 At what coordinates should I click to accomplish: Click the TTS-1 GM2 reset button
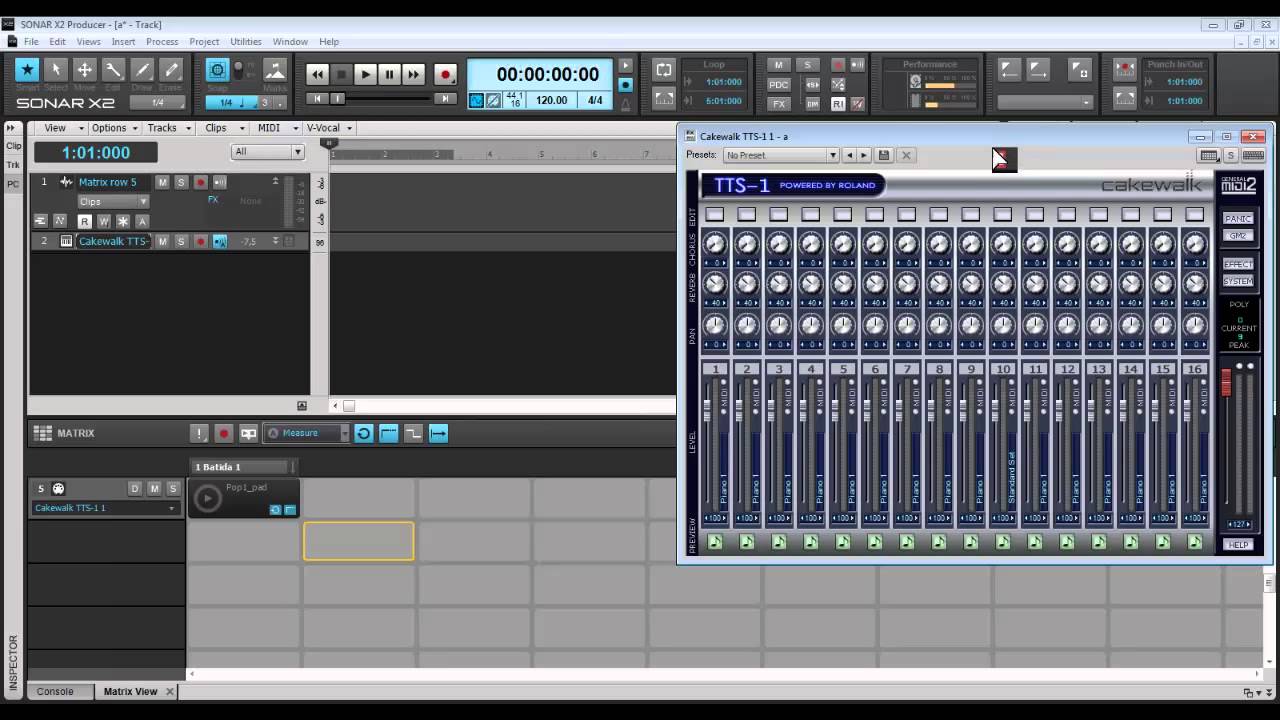tap(1238, 235)
